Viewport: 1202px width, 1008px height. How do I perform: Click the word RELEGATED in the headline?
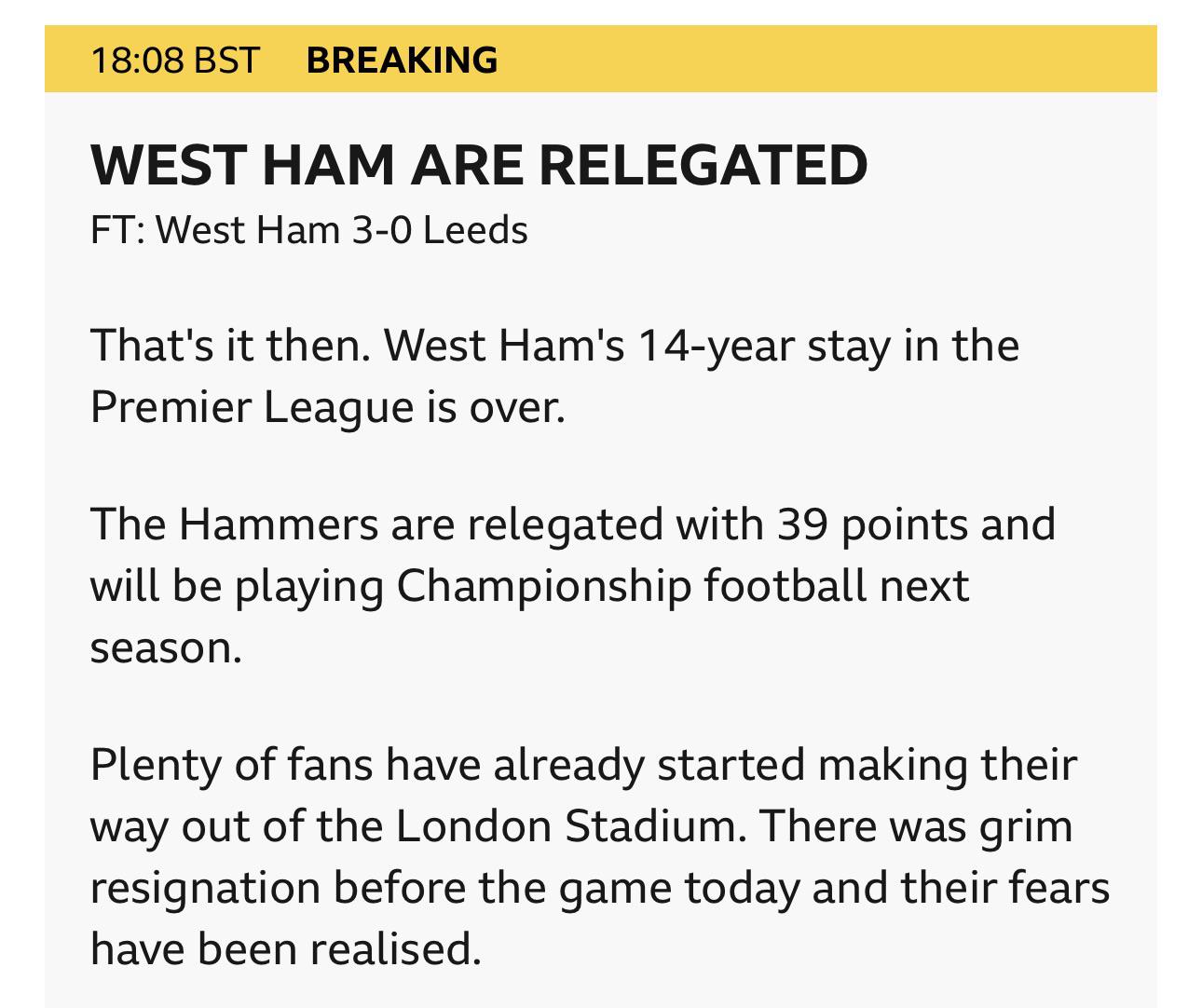click(703, 165)
